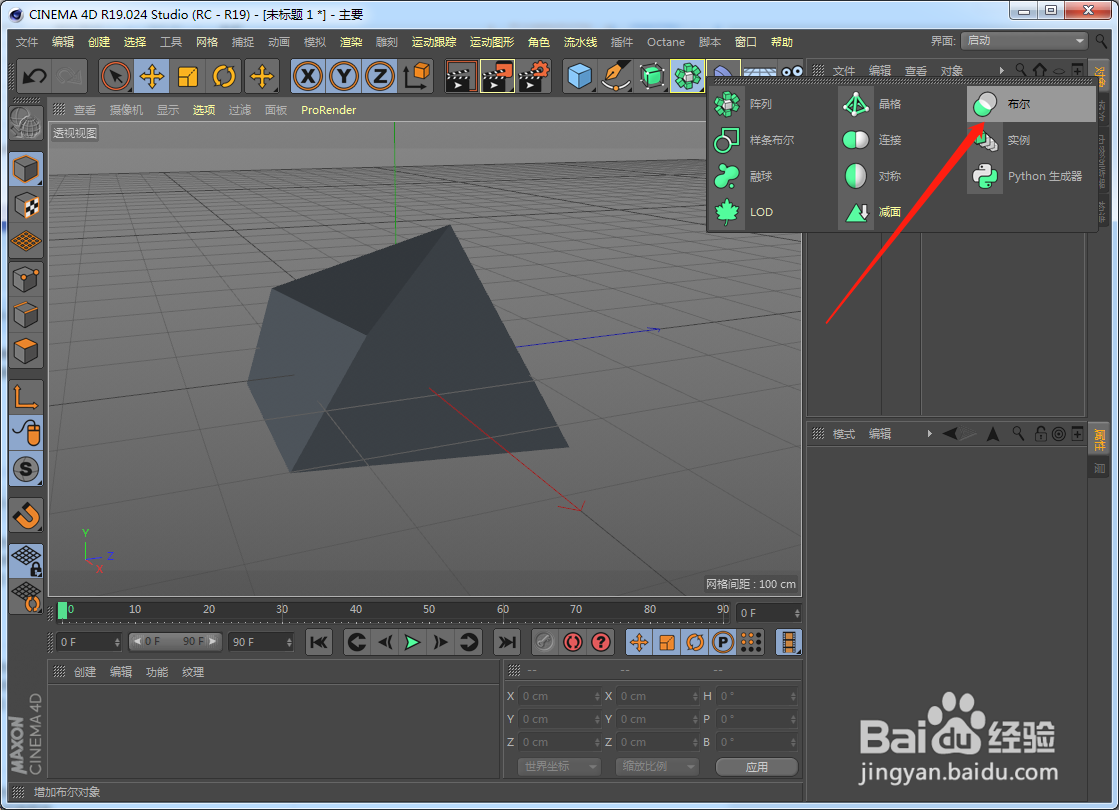
Task: Choose 布尔 (Boole) from the popup
Action: (x=1031, y=104)
